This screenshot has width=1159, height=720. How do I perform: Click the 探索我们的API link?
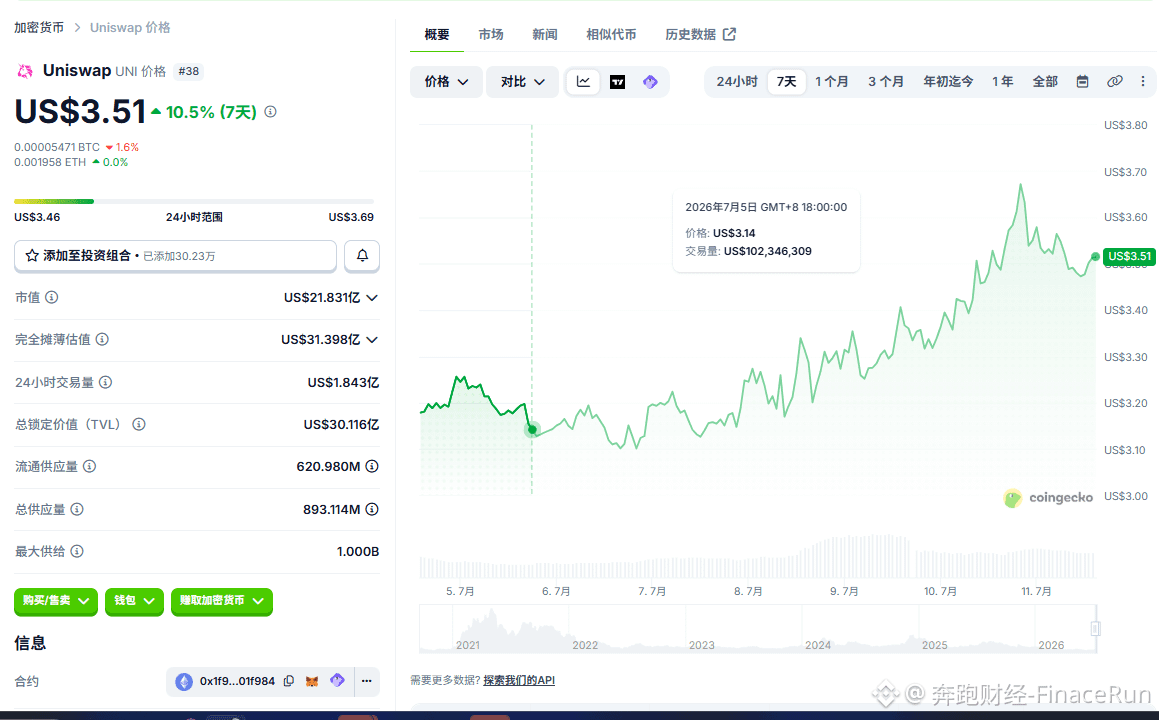[x=519, y=680]
